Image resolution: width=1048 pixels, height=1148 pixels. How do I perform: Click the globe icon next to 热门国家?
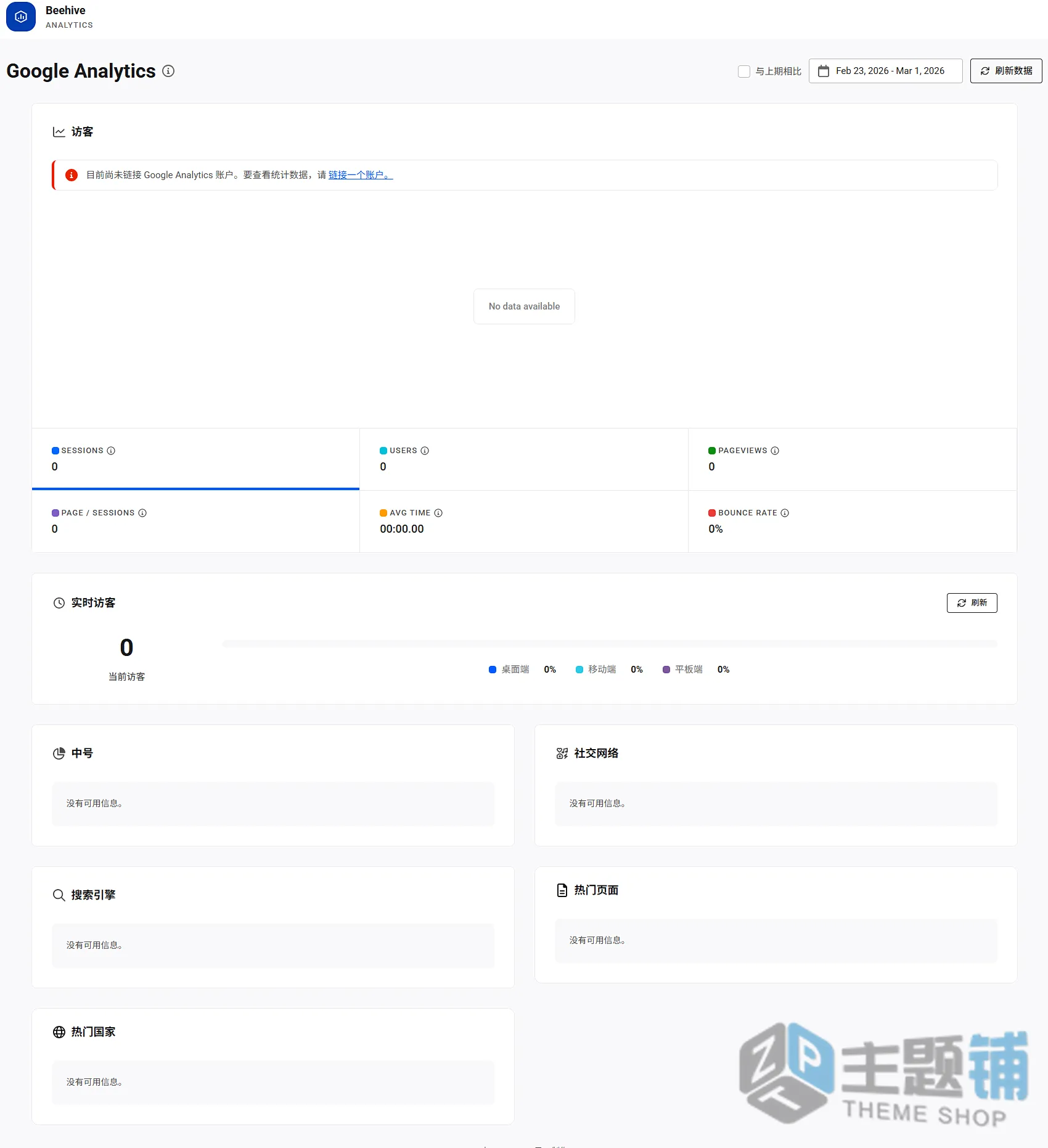pyautogui.click(x=59, y=1032)
